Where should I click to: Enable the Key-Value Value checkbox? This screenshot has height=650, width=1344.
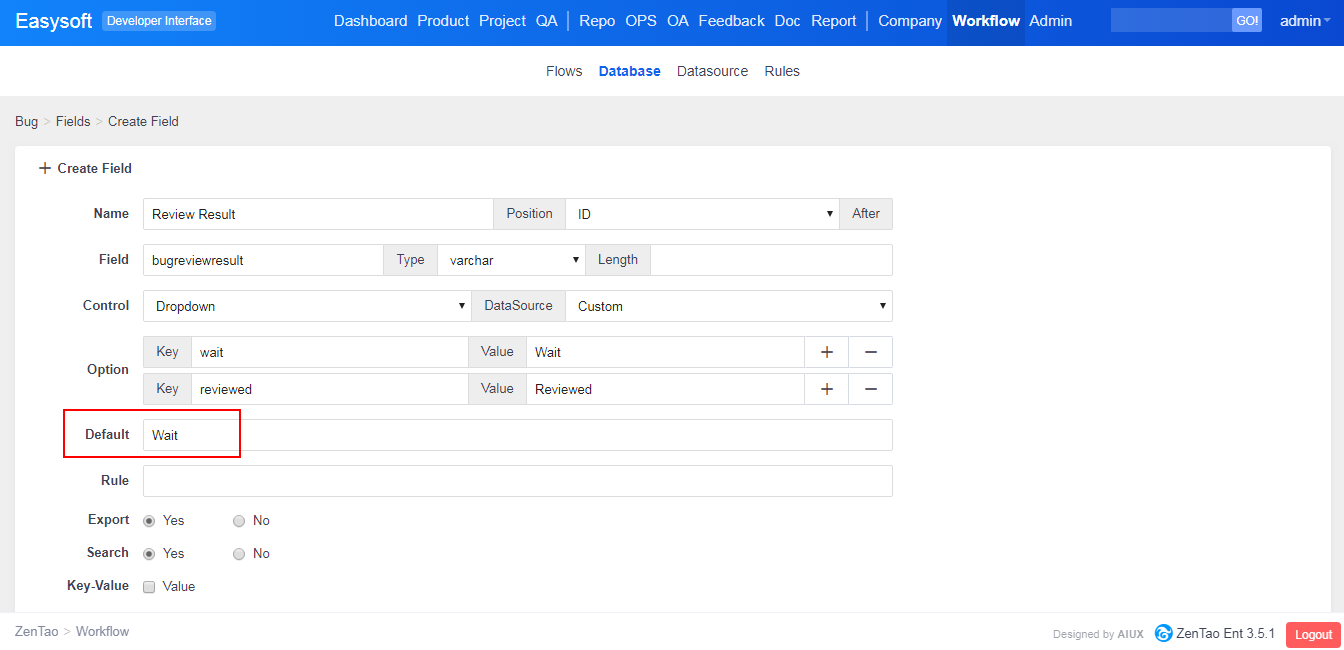149,587
